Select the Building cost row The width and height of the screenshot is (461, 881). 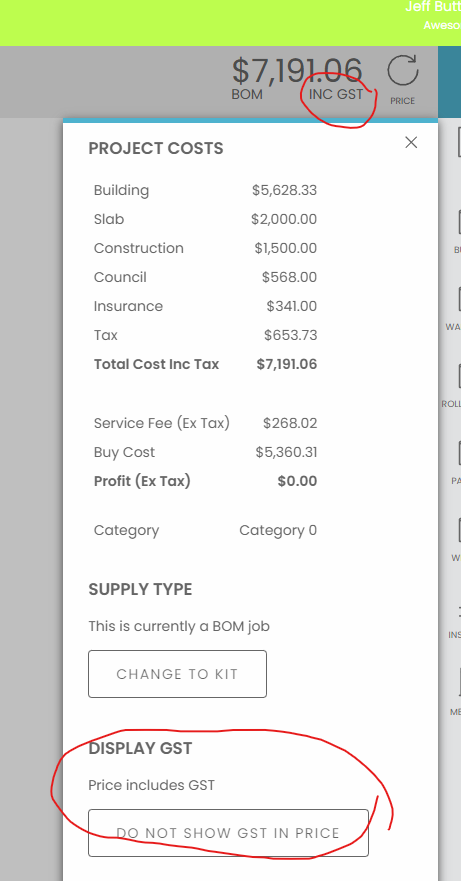pos(205,190)
